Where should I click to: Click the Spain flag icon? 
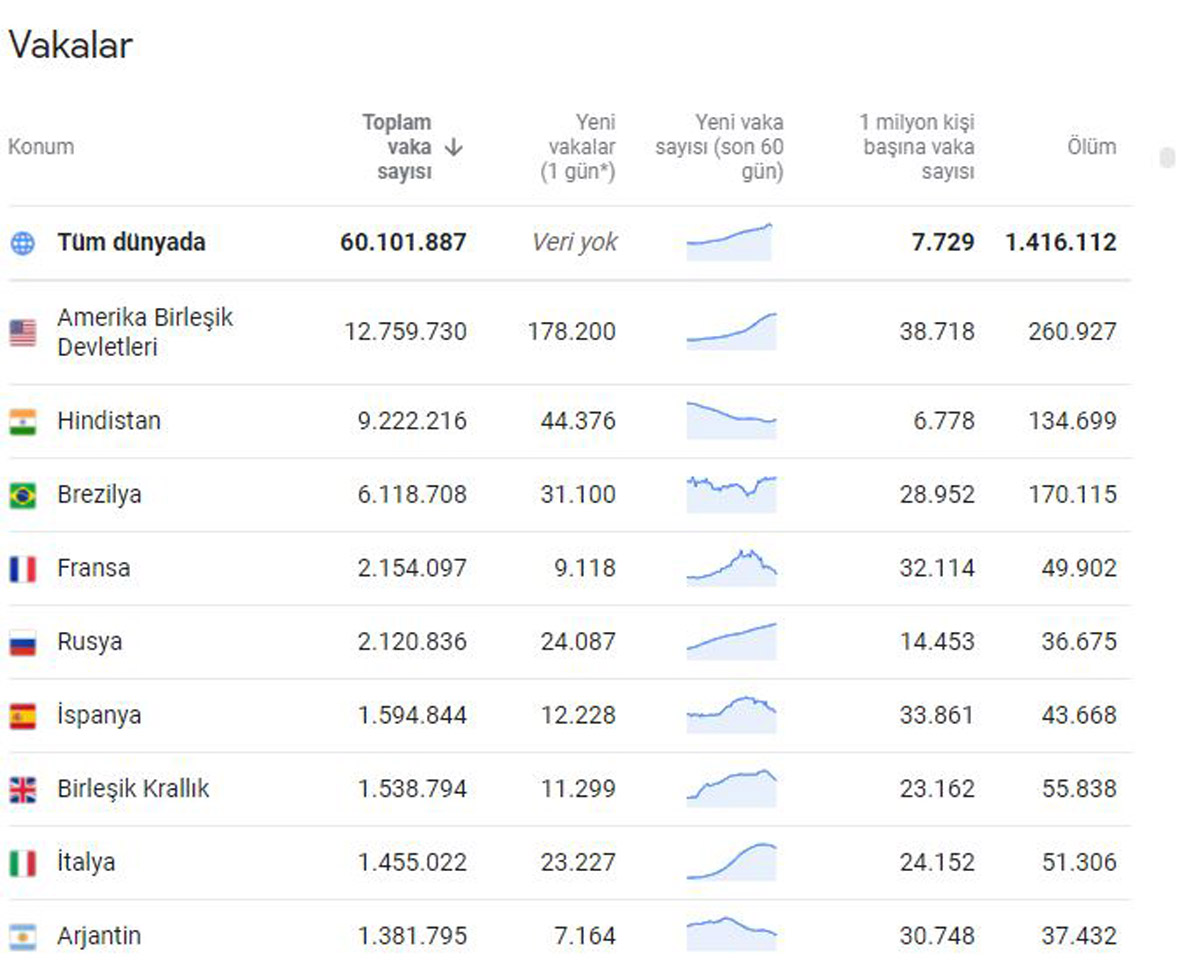[x=23, y=716]
